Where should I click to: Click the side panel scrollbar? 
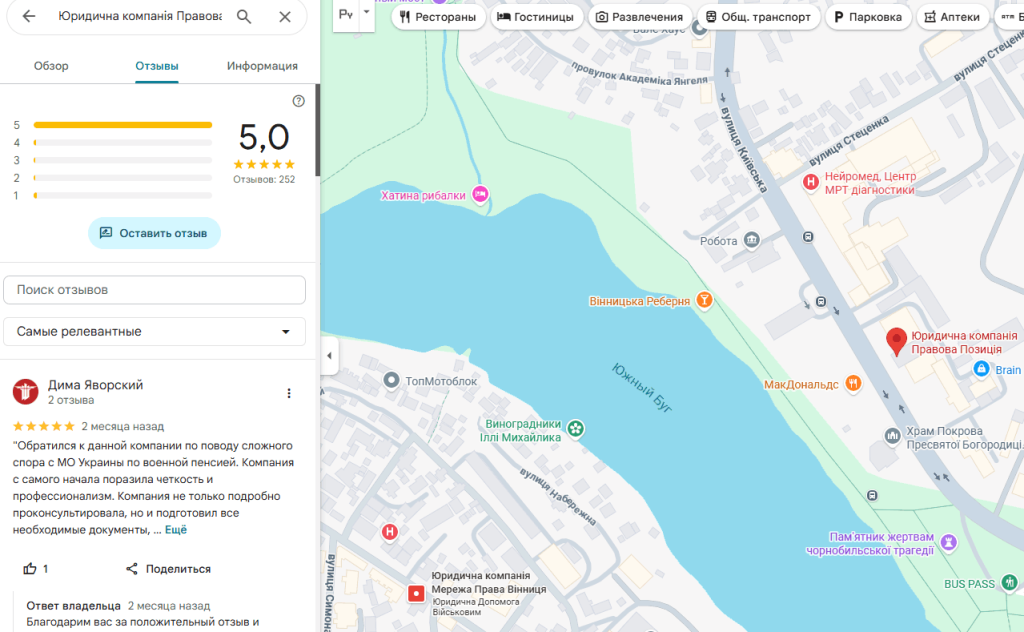pos(317,131)
